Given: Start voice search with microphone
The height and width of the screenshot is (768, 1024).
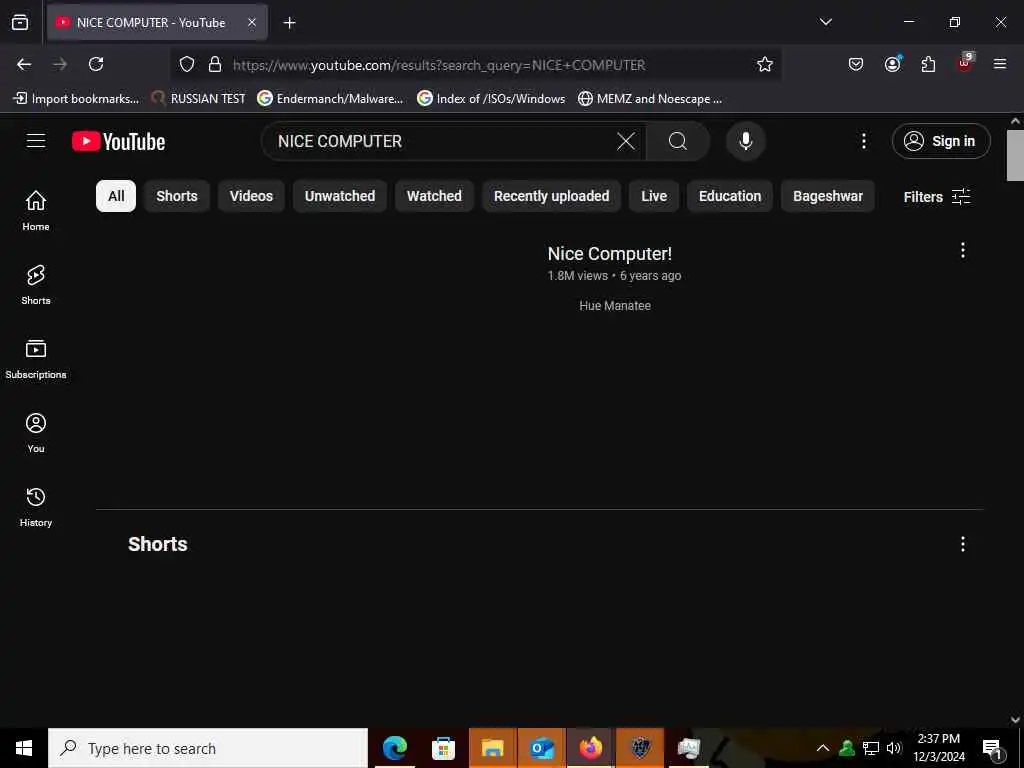Looking at the screenshot, I should (x=746, y=141).
